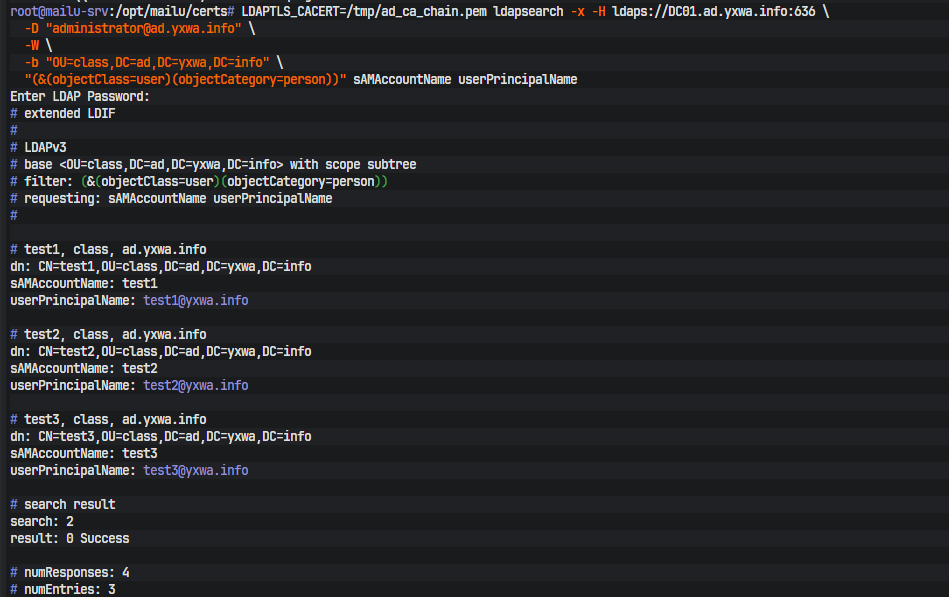Click the dn: CN=test3 entry line
Viewport: 949px width, 597px height.
161,436
